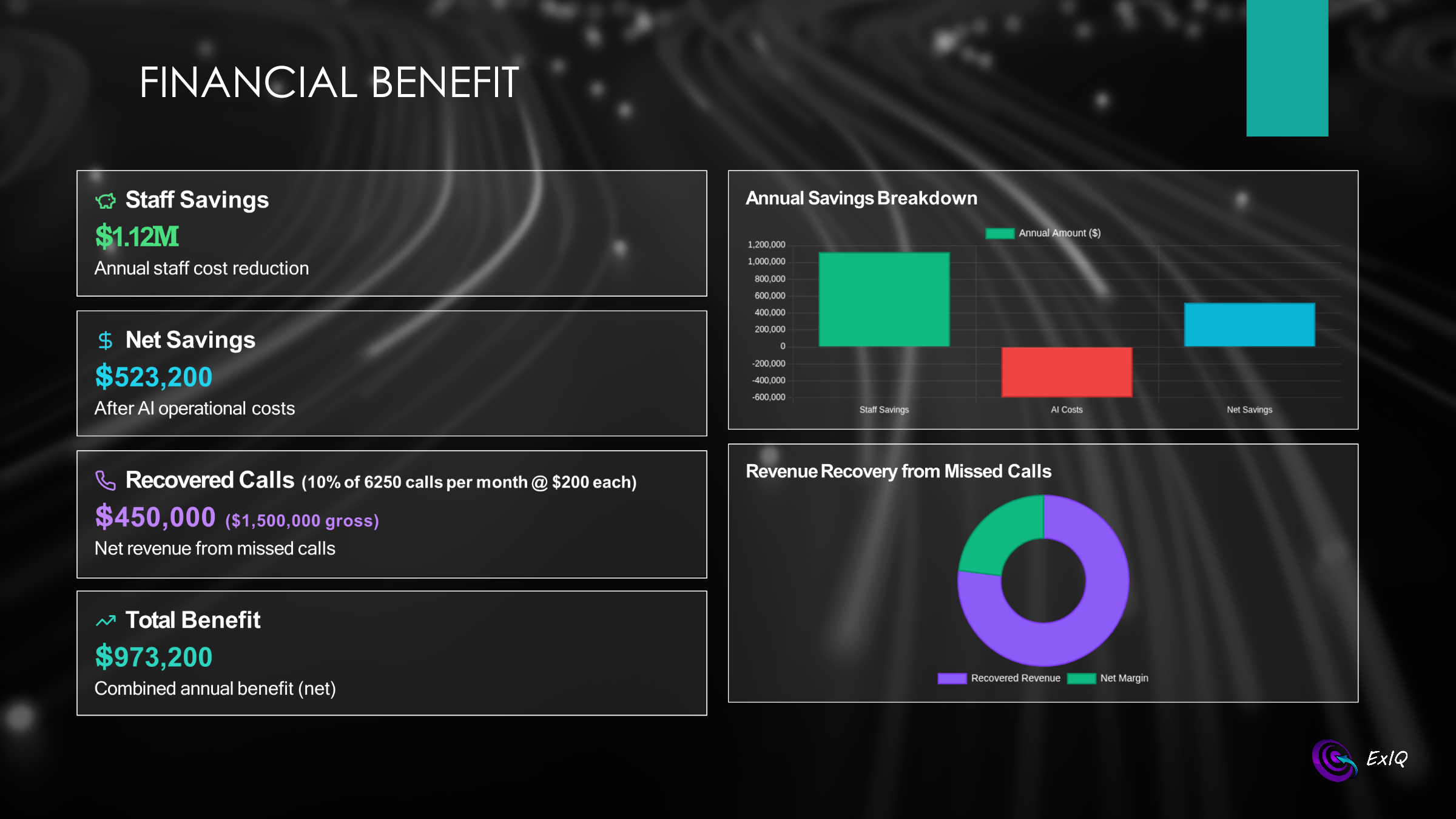This screenshot has height=819, width=1456.
Task: Click the $450,000 recovered calls amount
Action: [x=155, y=517]
